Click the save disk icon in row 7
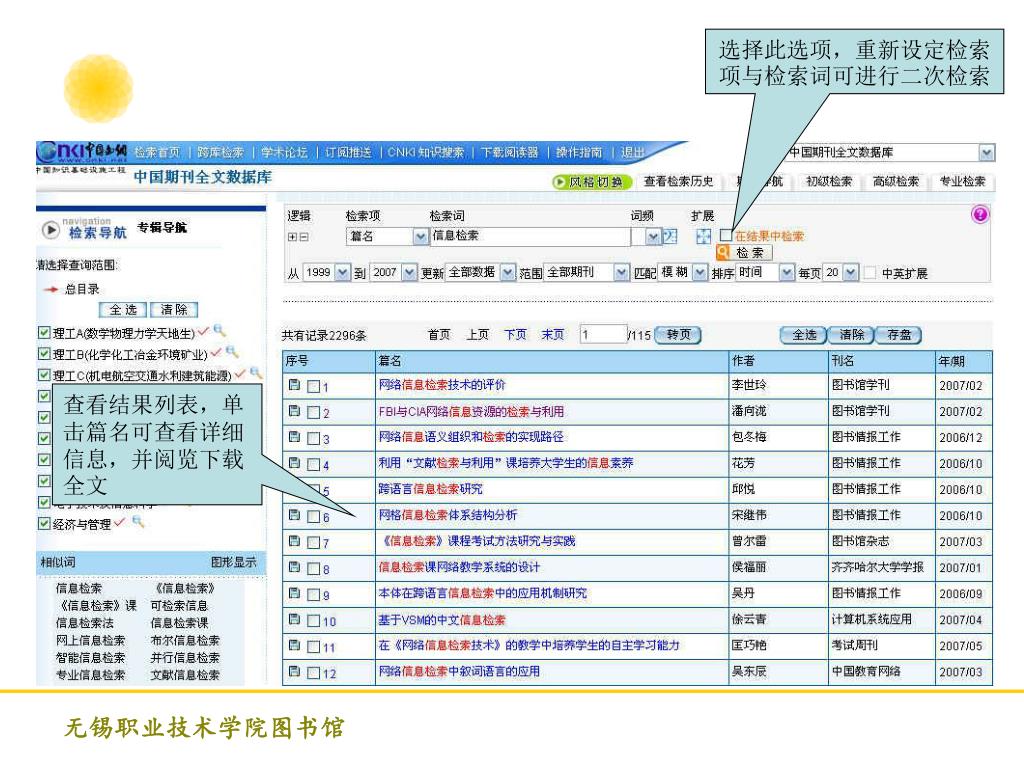The image size is (1024, 768). point(295,541)
